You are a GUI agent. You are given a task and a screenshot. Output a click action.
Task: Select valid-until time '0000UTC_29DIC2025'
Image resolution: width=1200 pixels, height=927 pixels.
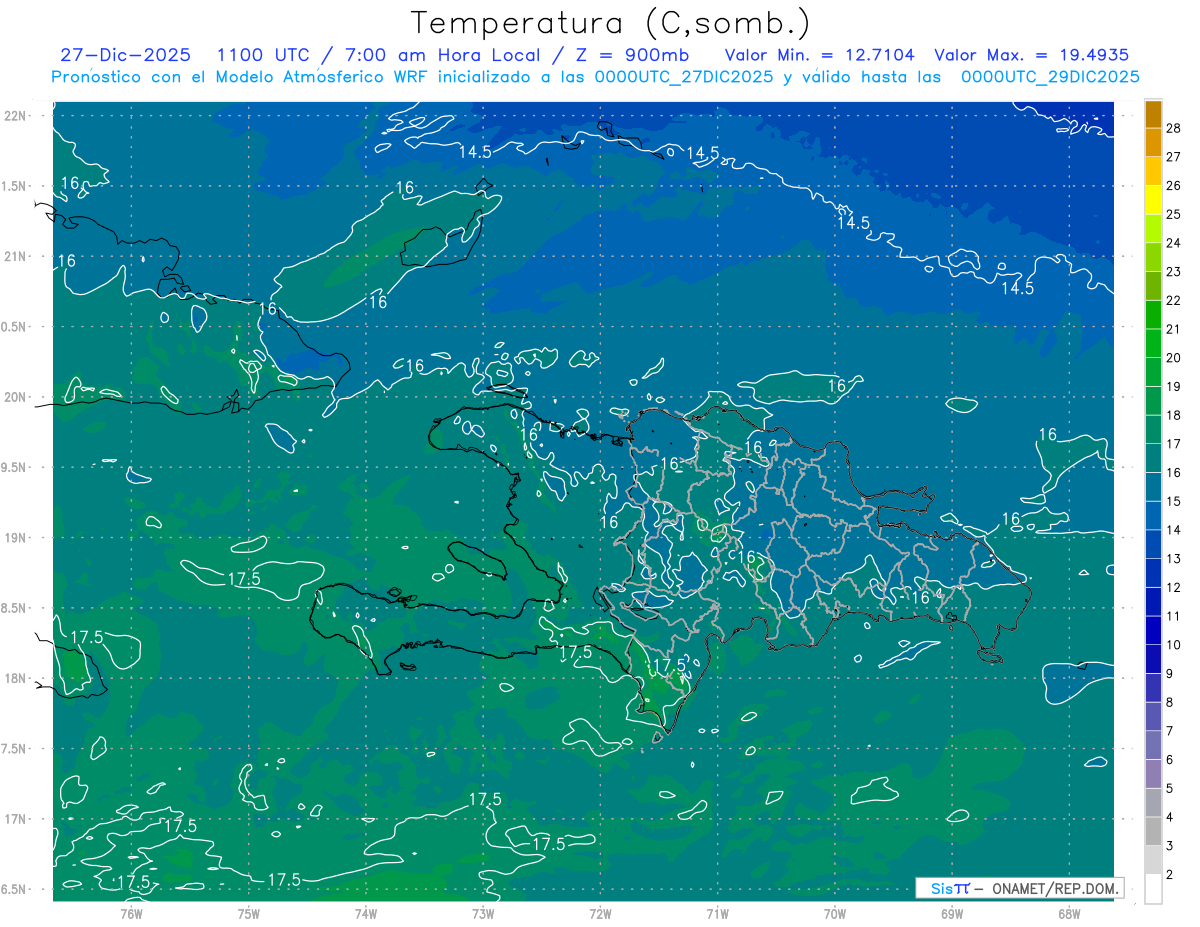1050,77
